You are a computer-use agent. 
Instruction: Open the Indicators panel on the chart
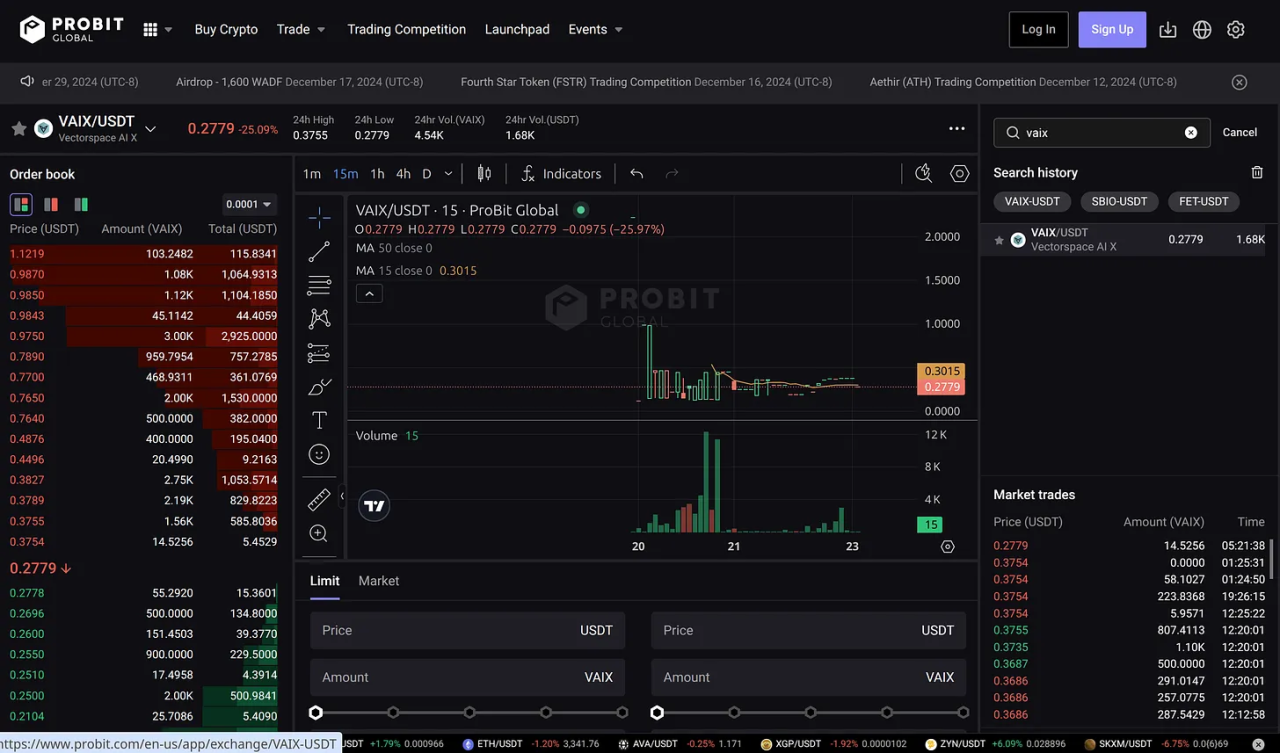coord(561,173)
